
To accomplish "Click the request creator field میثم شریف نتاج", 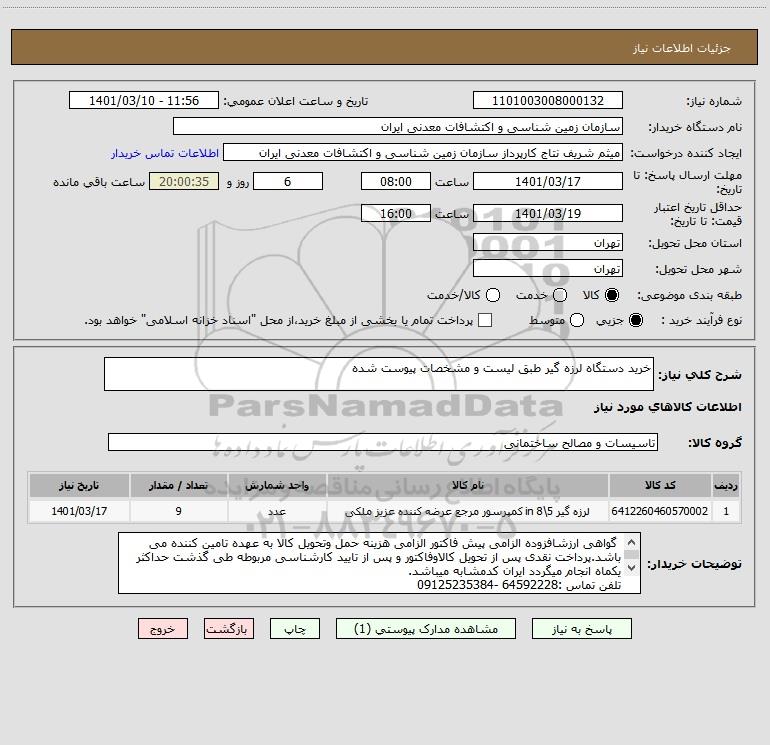I will (423, 153).
